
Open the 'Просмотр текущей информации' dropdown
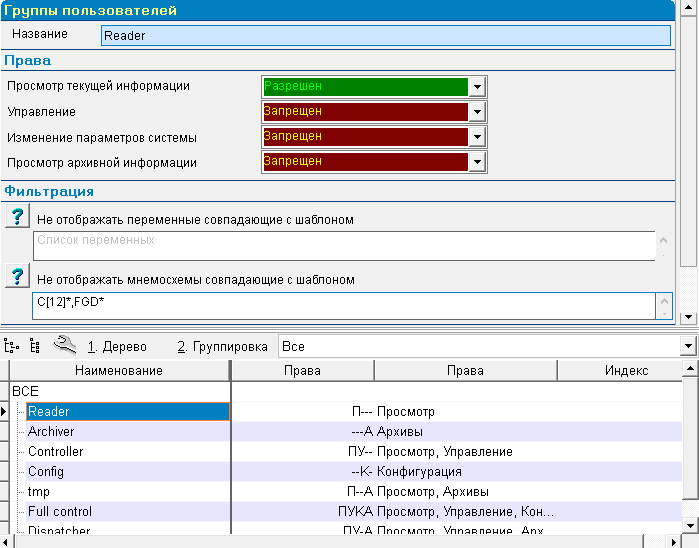click(477, 87)
